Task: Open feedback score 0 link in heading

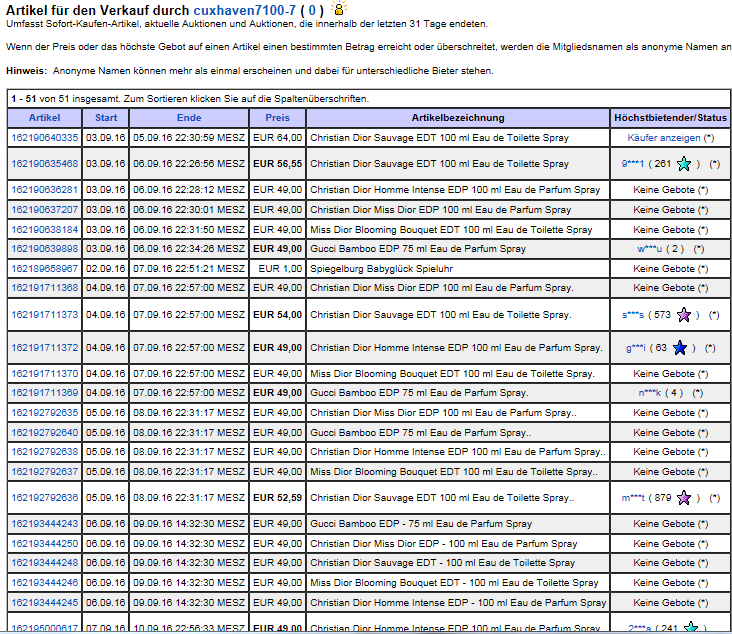Action: 312,10
